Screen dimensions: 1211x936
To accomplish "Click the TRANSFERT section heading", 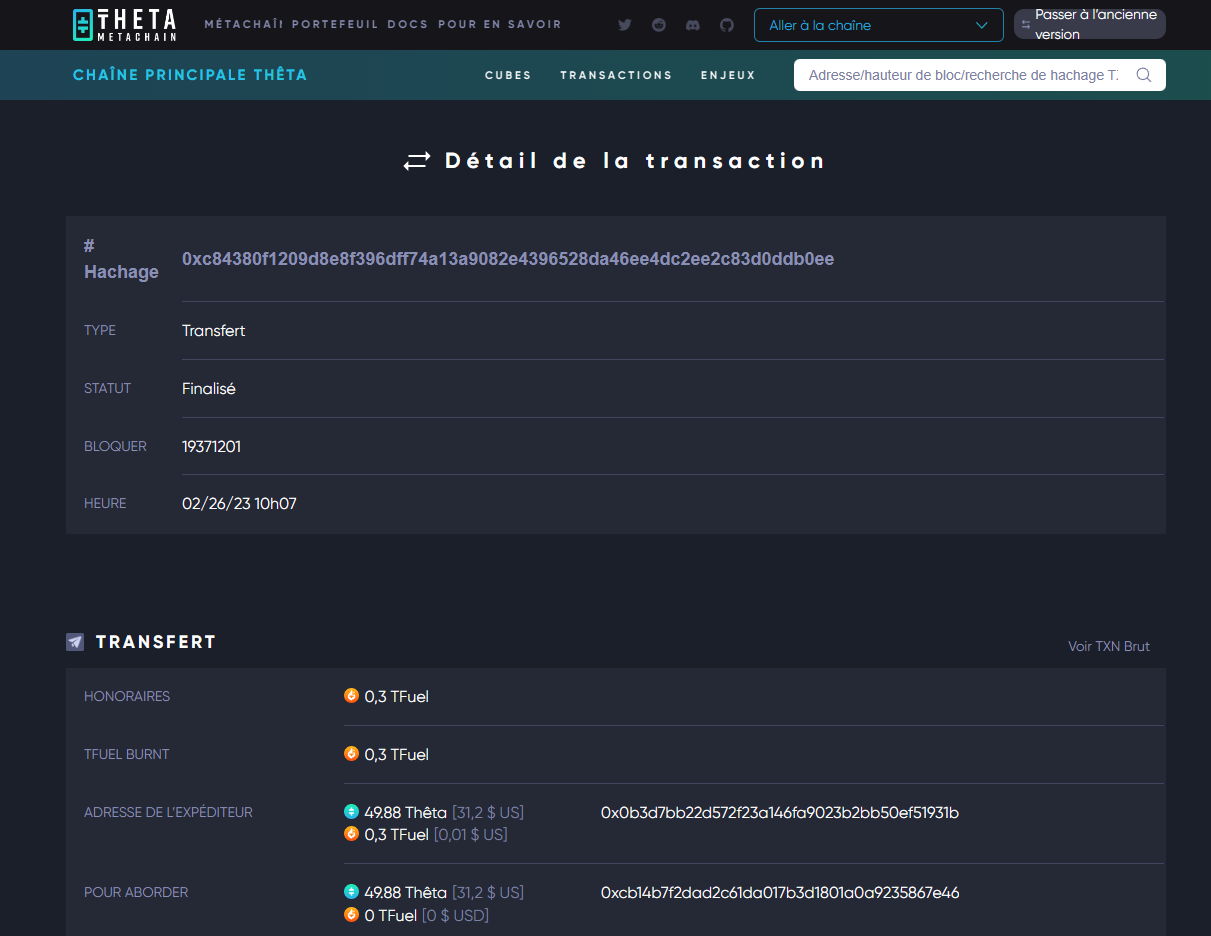I will 156,642.
